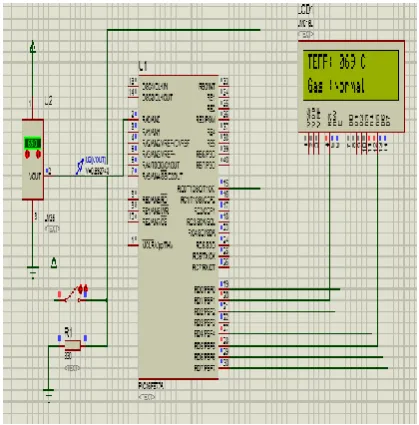The height and width of the screenshot is (425, 419).
Task: Click the power terminal arrow above the LM35
Action: (33, 47)
